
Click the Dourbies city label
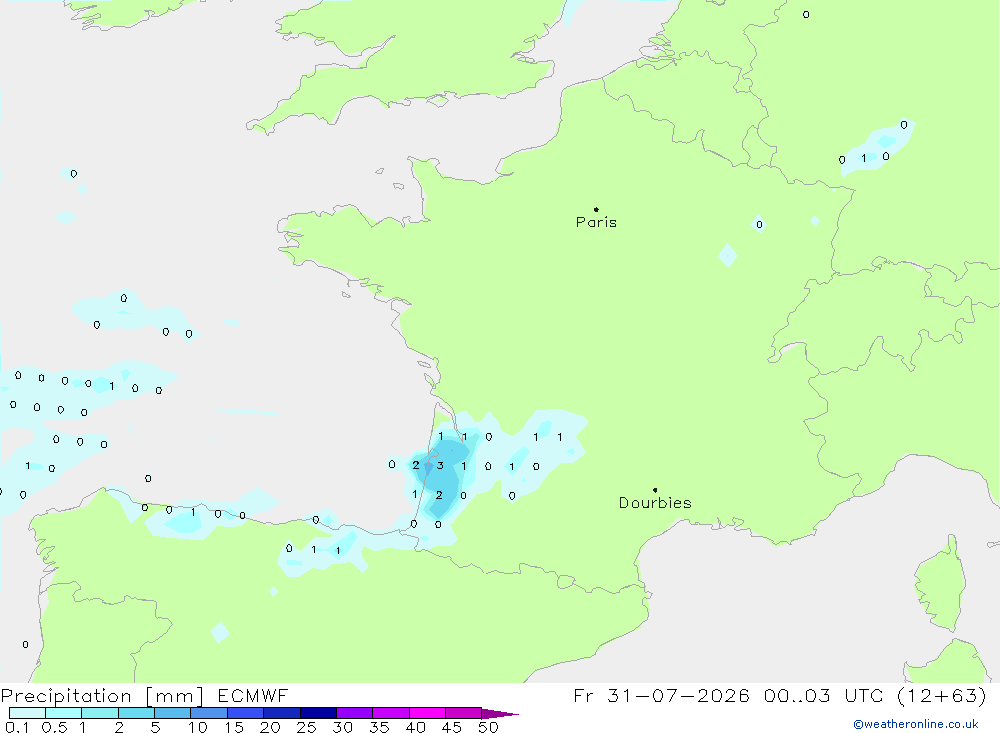(x=655, y=503)
